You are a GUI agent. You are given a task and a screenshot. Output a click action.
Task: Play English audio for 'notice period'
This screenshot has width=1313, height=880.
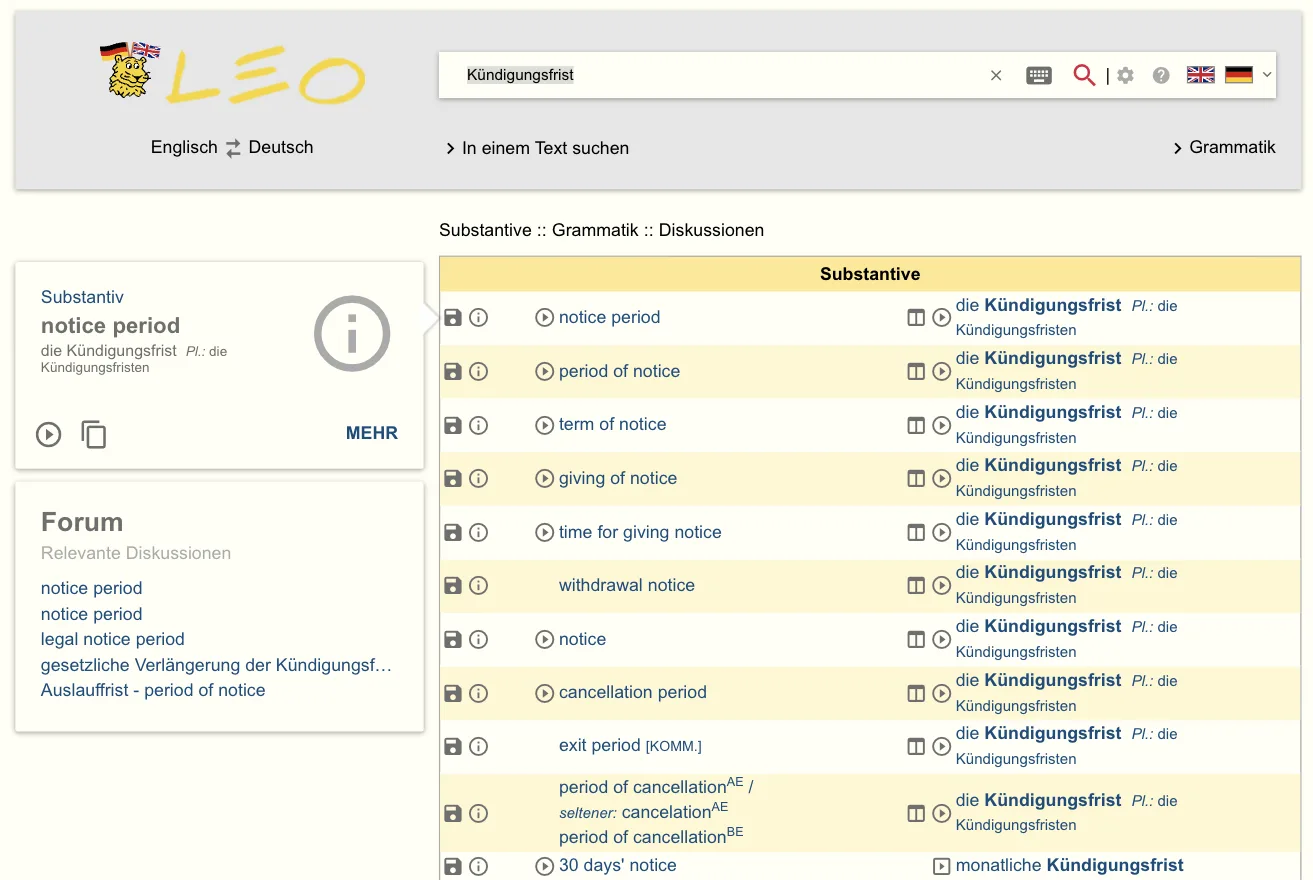click(544, 318)
